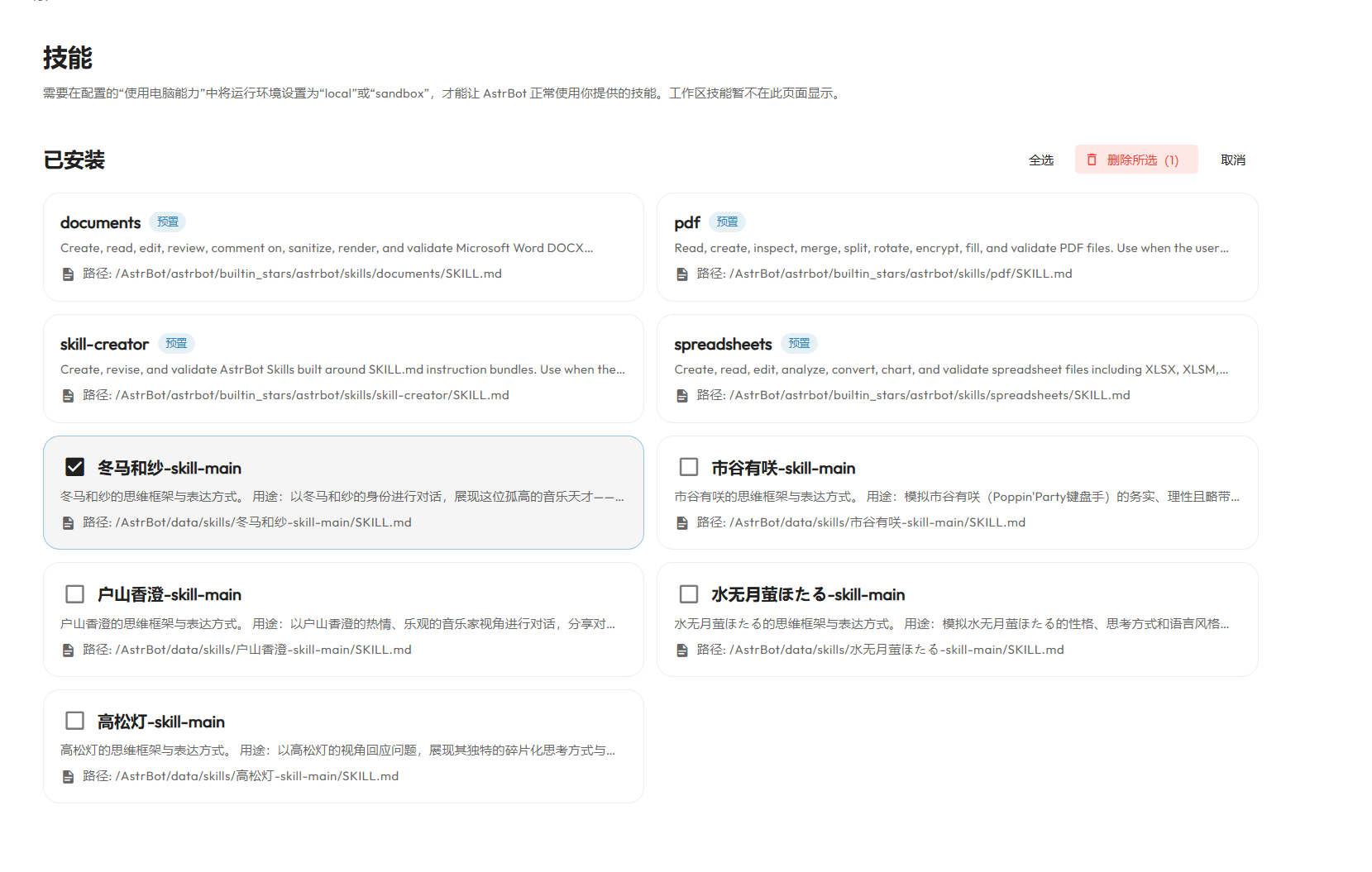Click the file icon beside the 市谷有咲 path
This screenshot has width=1372, height=872.
tap(682, 523)
